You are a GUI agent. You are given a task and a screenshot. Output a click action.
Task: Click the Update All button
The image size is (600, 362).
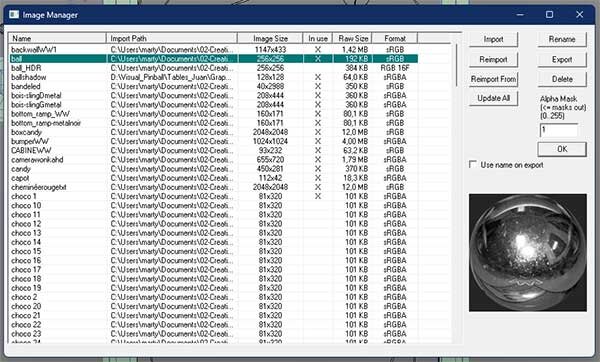(493, 98)
